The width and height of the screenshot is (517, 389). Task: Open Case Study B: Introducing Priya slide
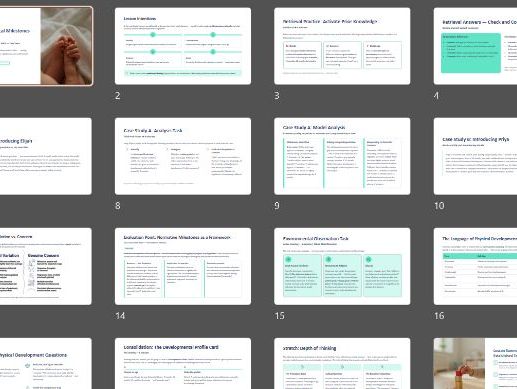tap(475, 156)
